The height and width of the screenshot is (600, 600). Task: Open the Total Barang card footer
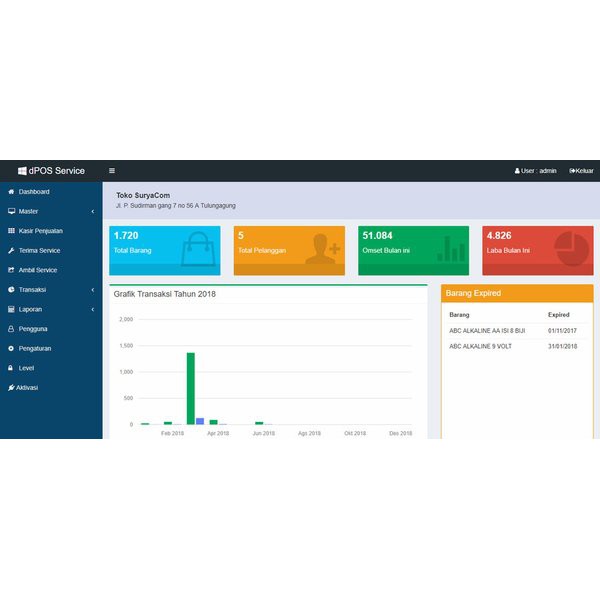click(x=165, y=269)
